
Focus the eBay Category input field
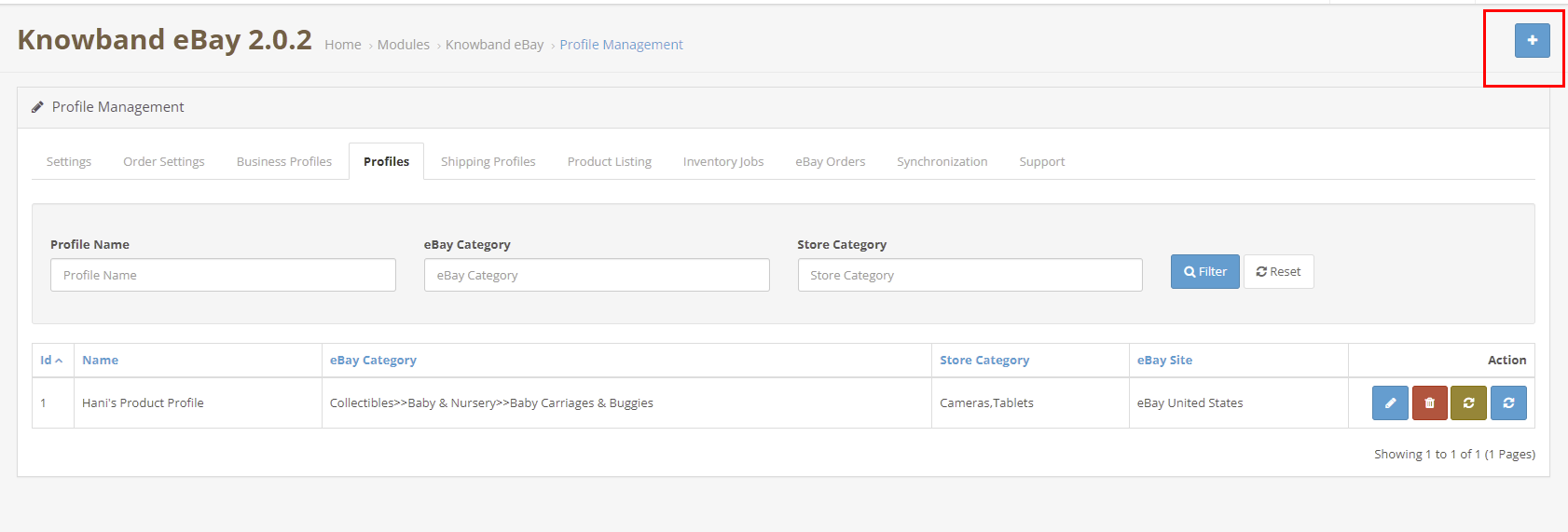pos(597,275)
